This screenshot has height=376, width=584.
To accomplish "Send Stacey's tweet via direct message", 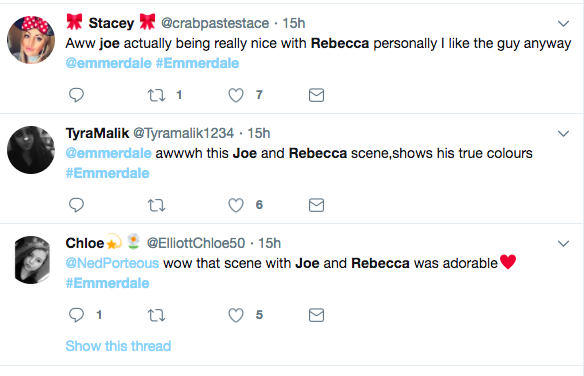I will tap(316, 95).
